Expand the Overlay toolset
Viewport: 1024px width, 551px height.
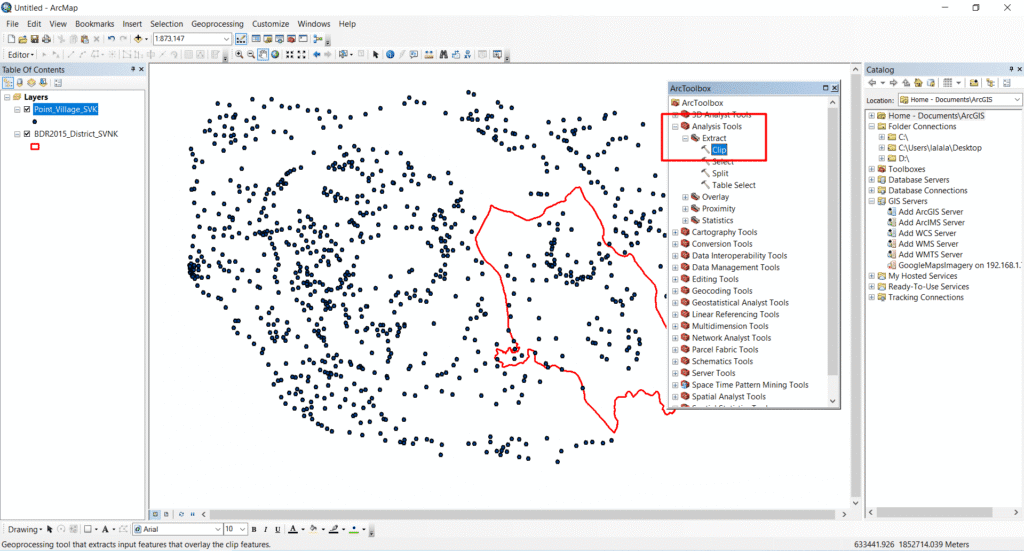click(685, 197)
